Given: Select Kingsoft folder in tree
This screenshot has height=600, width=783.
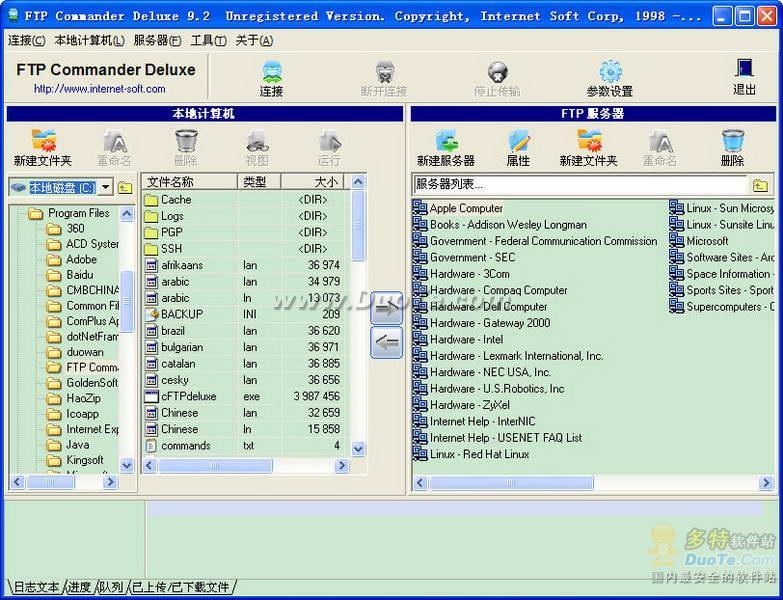Looking at the screenshot, I should 75,460.
